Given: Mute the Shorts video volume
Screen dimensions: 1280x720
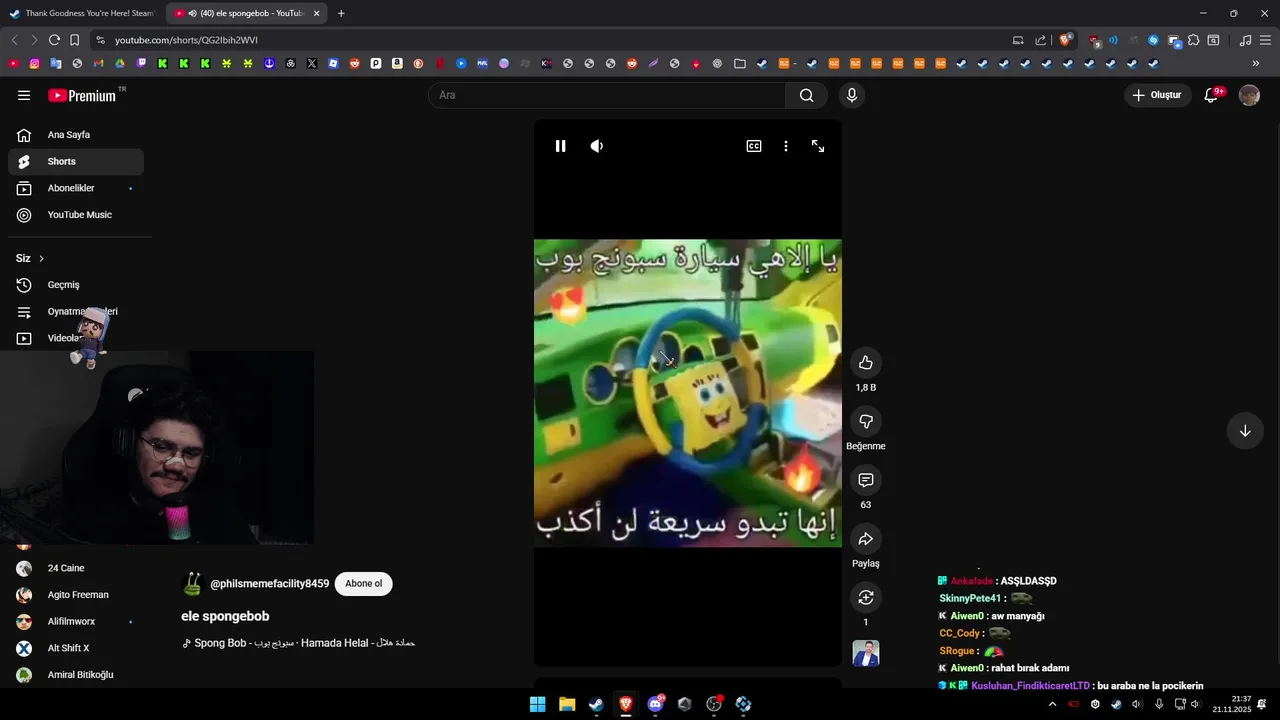Looking at the screenshot, I should coord(597,146).
